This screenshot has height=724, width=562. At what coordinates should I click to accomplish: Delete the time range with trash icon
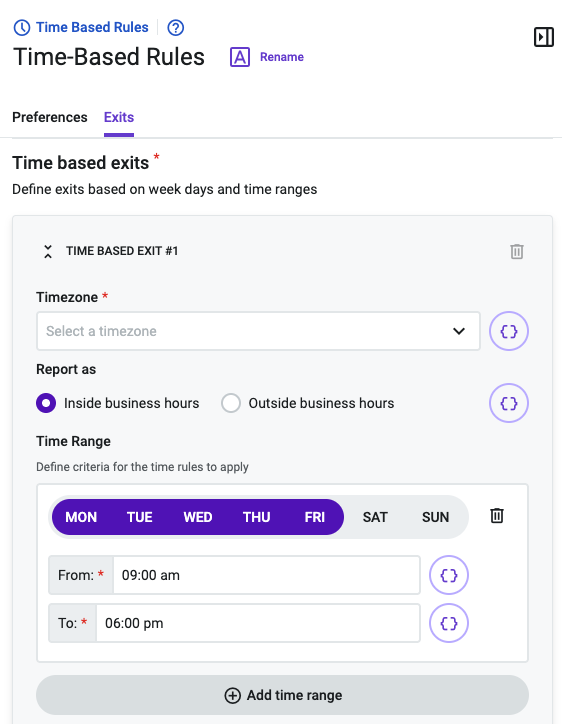coord(497,516)
